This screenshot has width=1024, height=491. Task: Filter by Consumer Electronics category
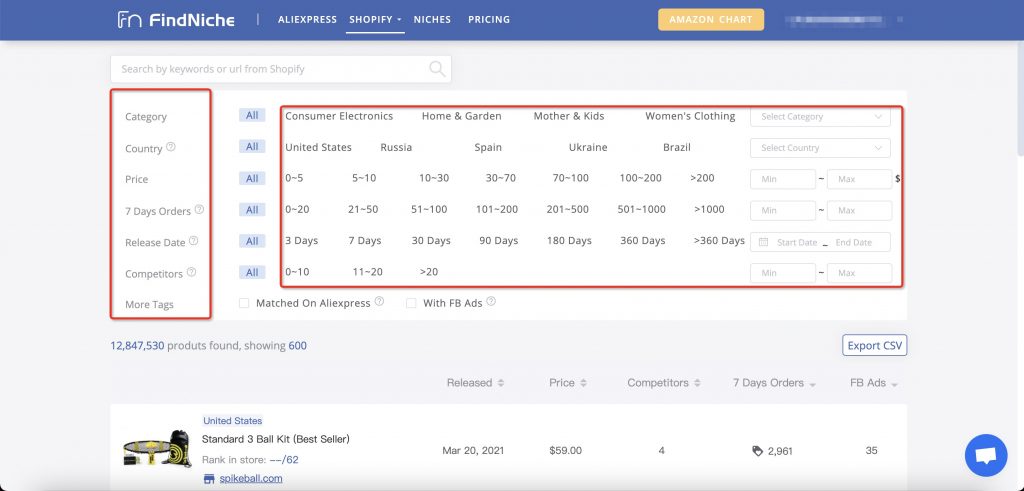(x=339, y=116)
